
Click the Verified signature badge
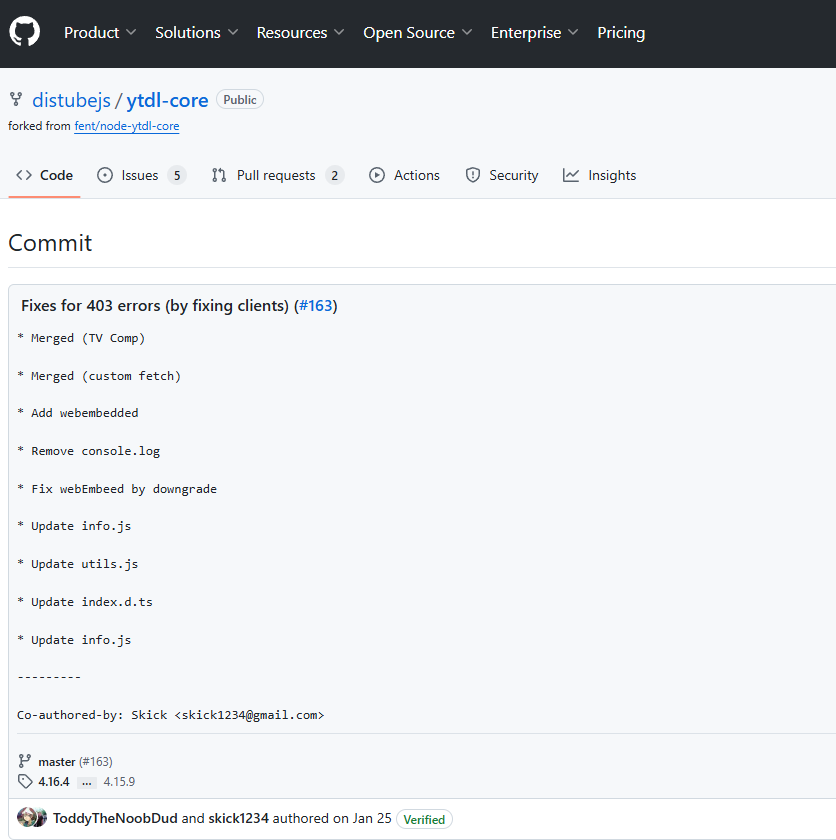tap(424, 819)
